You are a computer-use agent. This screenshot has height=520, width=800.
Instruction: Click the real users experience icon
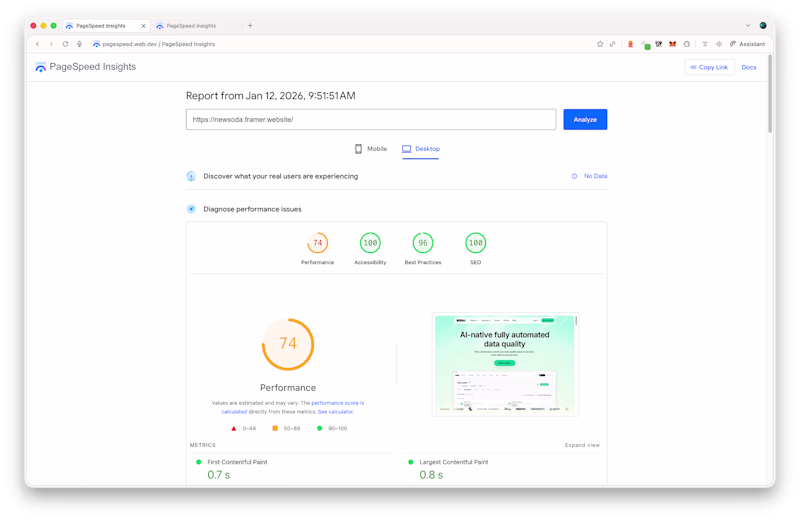[191, 176]
